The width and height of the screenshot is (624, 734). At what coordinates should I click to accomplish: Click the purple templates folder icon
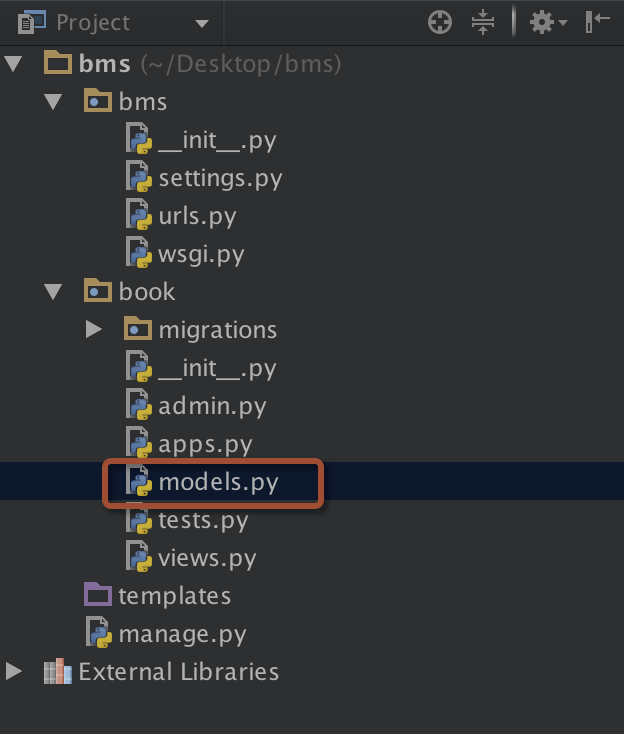(x=98, y=595)
